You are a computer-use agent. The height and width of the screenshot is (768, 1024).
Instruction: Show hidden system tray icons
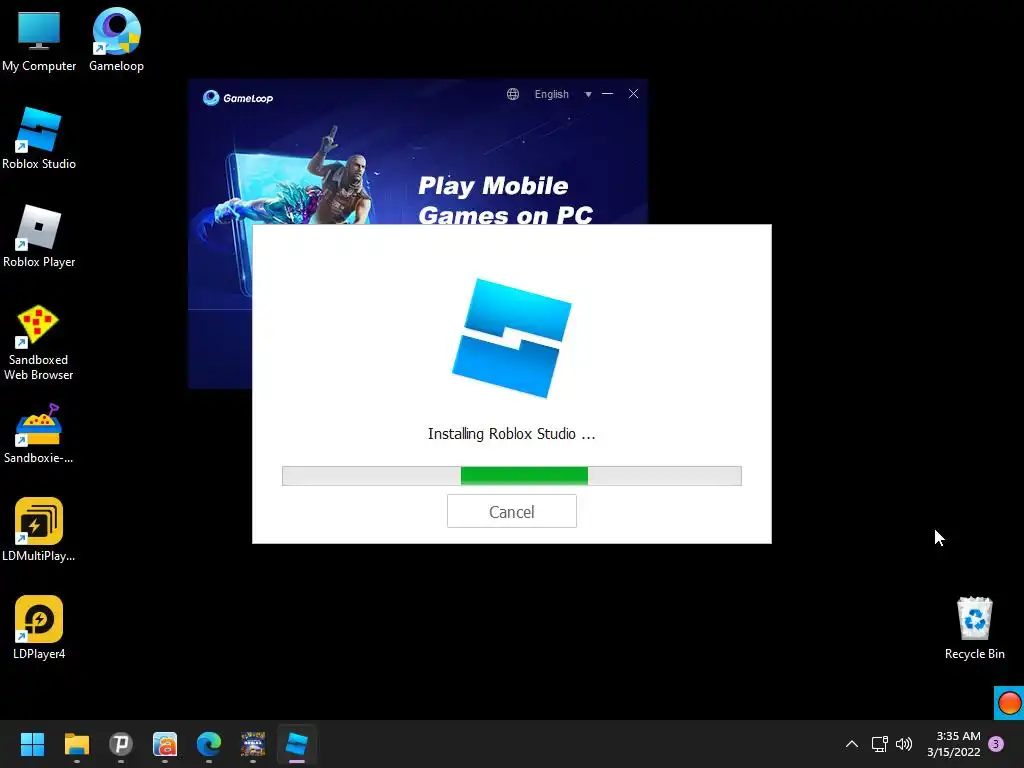pos(852,744)
